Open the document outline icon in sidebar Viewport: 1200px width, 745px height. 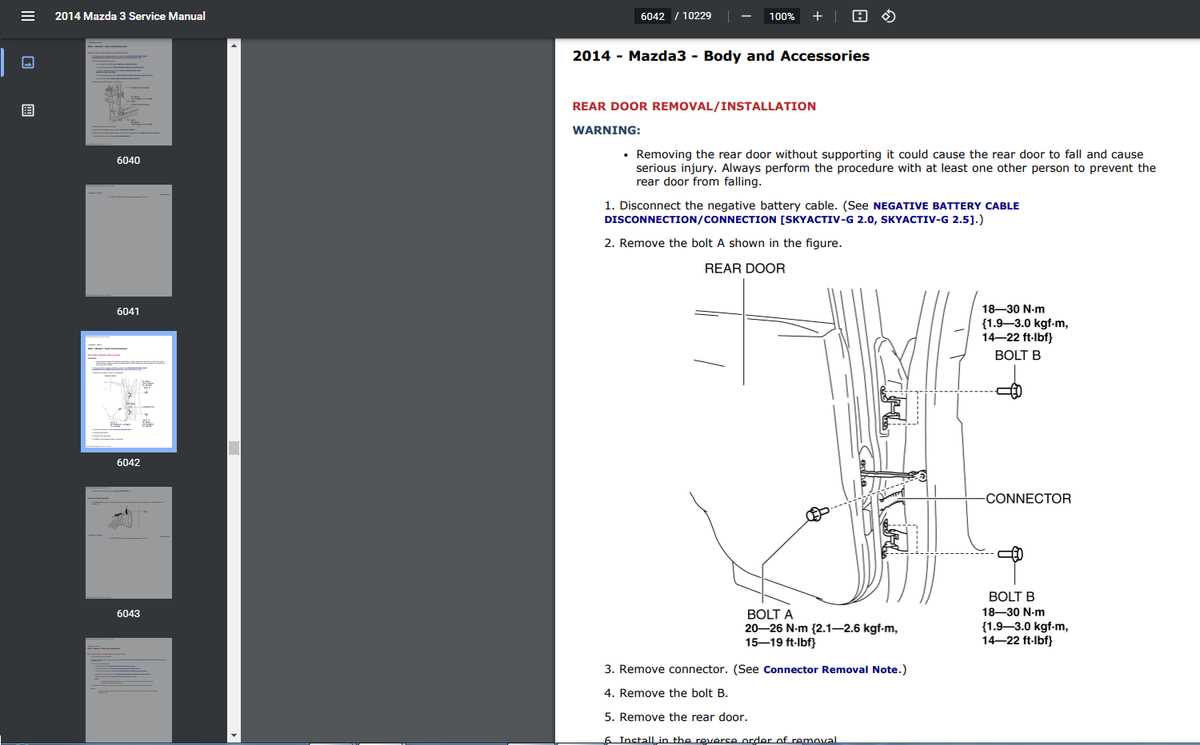click(x=28, y=110)
